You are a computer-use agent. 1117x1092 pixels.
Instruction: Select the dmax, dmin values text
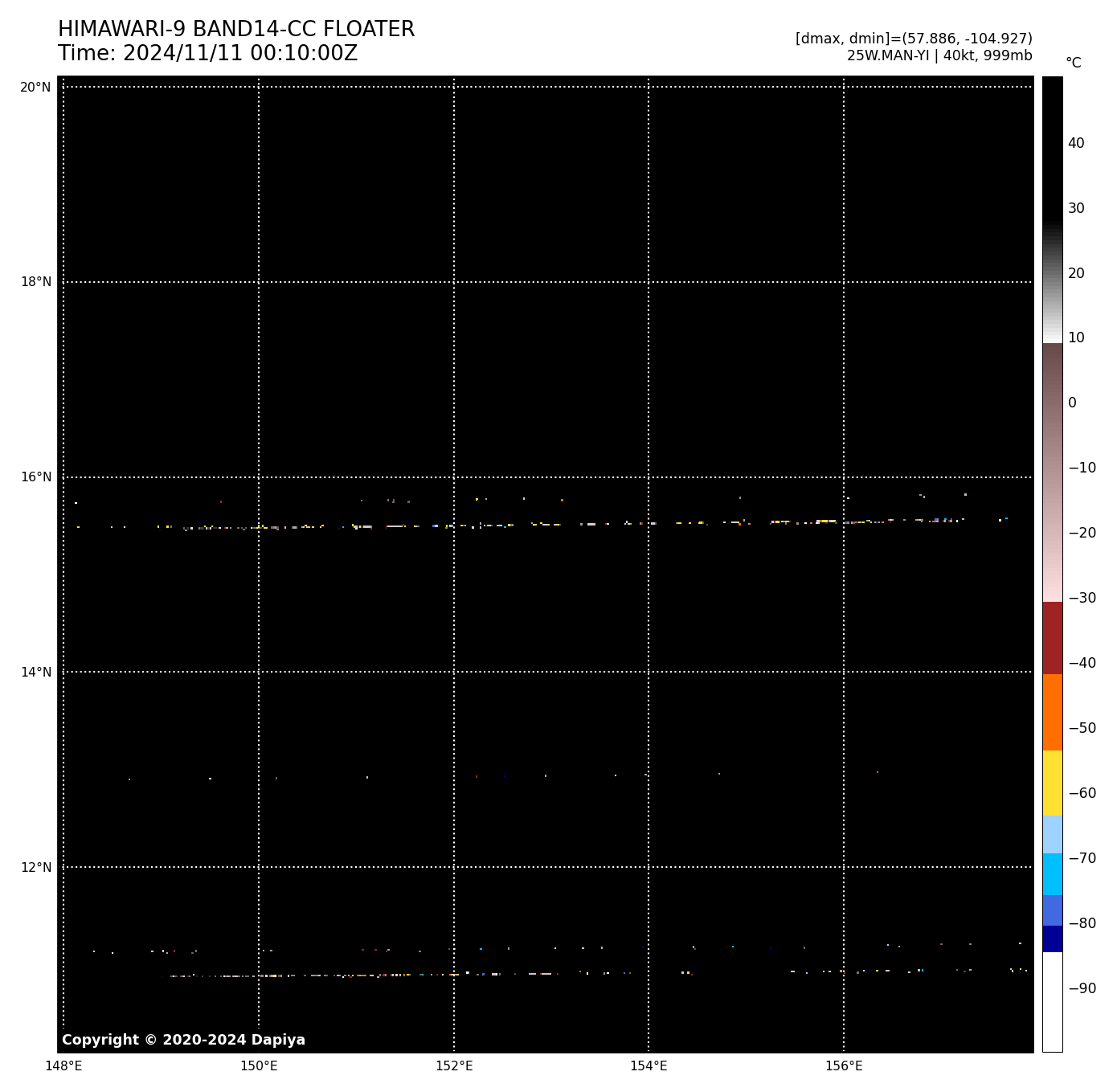click(x=913, y=39)
